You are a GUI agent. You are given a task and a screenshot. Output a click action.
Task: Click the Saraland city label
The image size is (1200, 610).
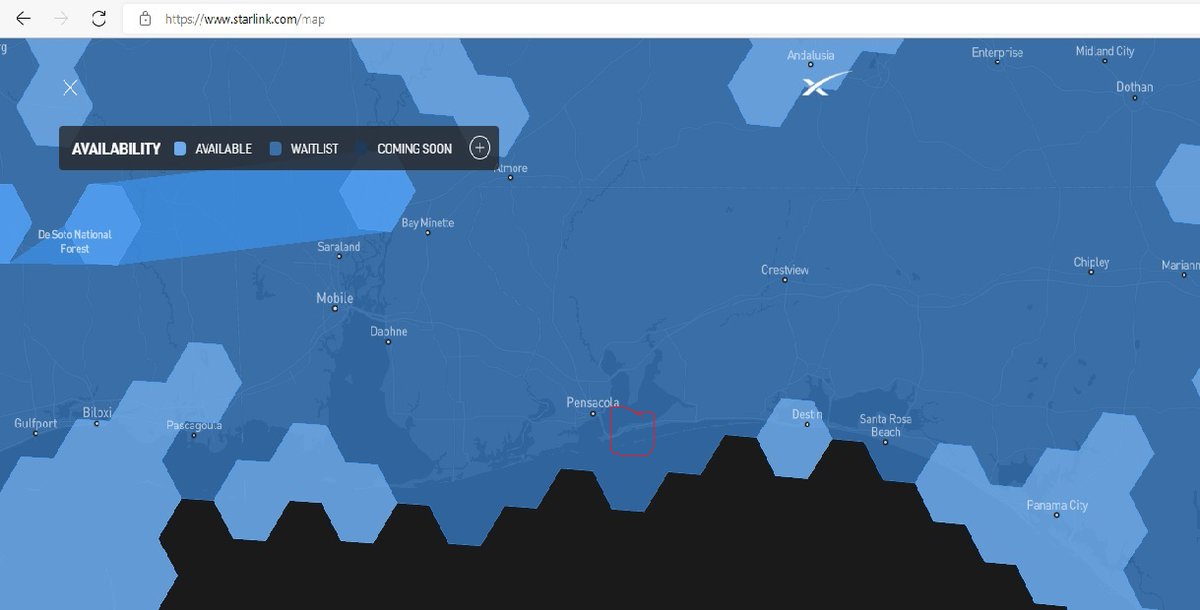pyautogui.click(x=338, y=246)
